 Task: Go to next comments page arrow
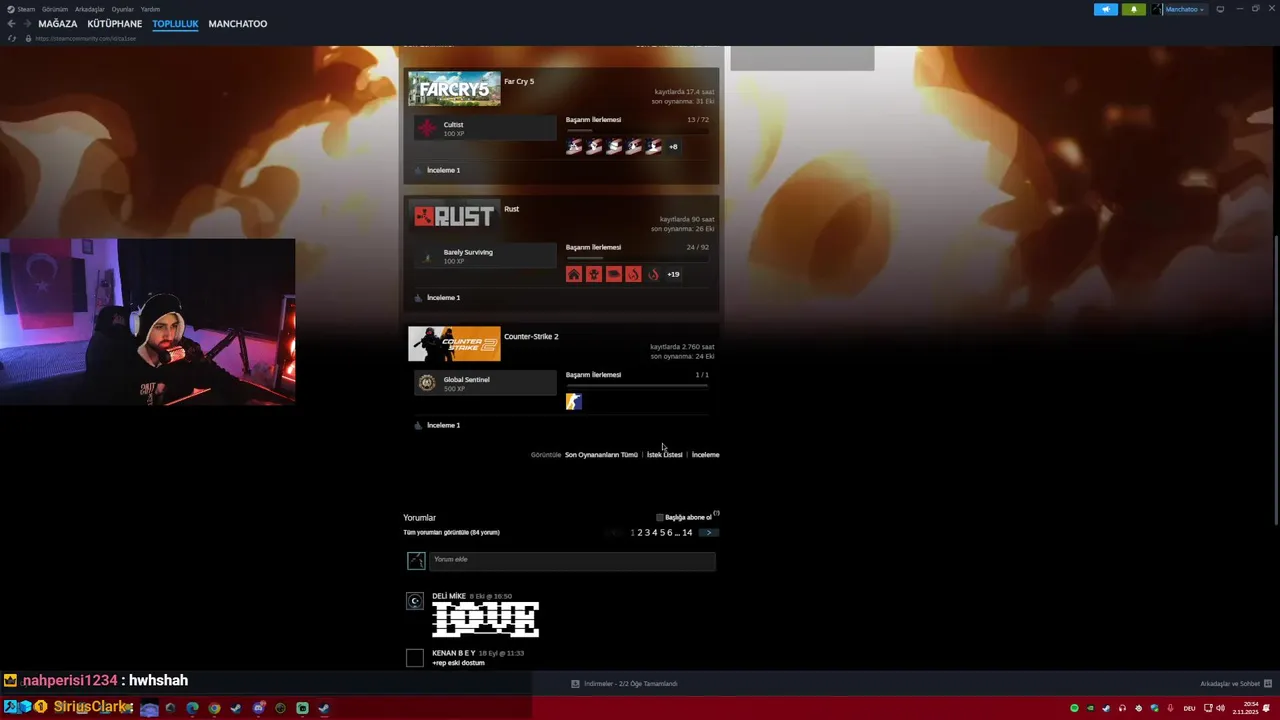pyautogui.click(x=708, y=533)
